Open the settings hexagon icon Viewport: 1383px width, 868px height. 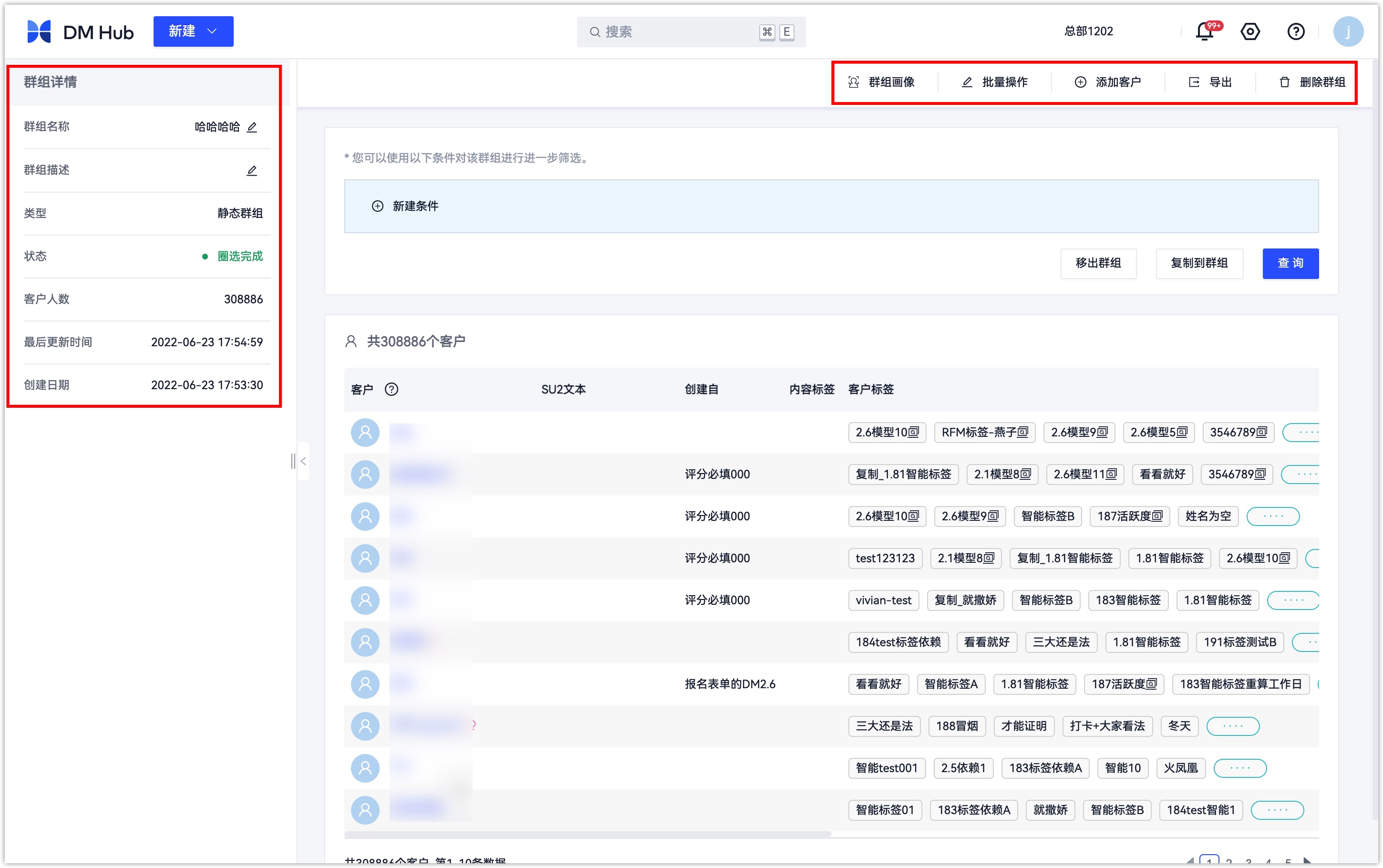[x=1250, y=31]
